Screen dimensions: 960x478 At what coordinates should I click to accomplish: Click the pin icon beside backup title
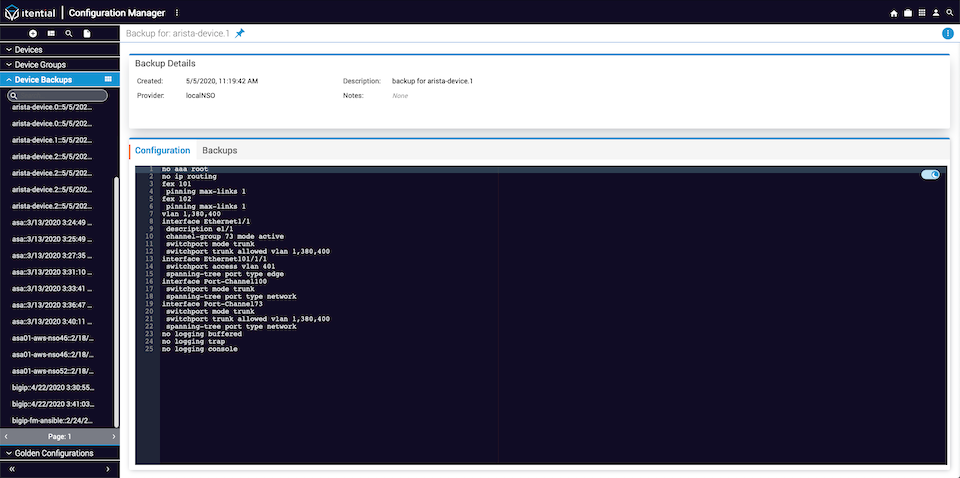[239, 33]
